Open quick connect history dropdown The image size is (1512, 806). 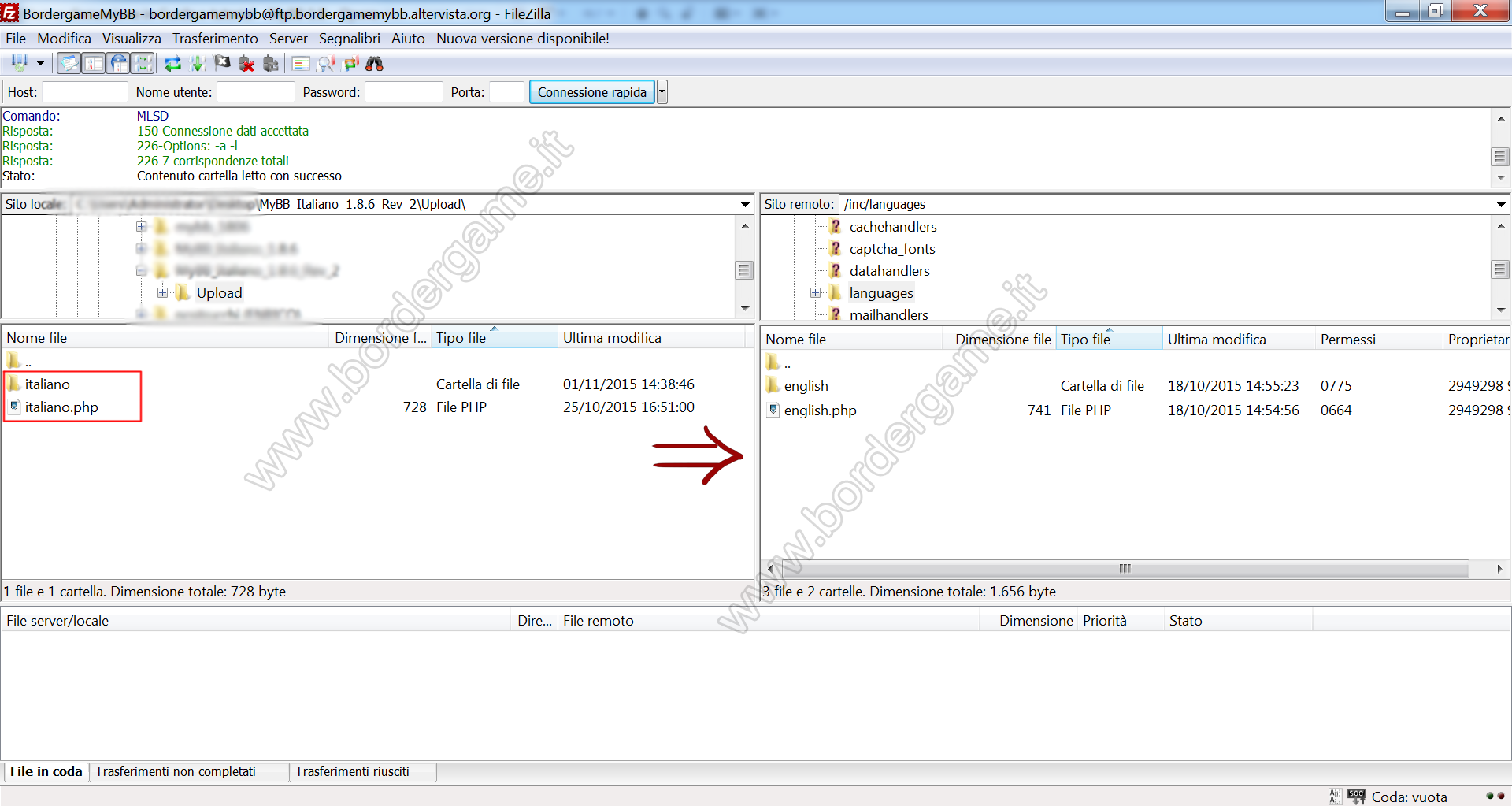(662, 92)
